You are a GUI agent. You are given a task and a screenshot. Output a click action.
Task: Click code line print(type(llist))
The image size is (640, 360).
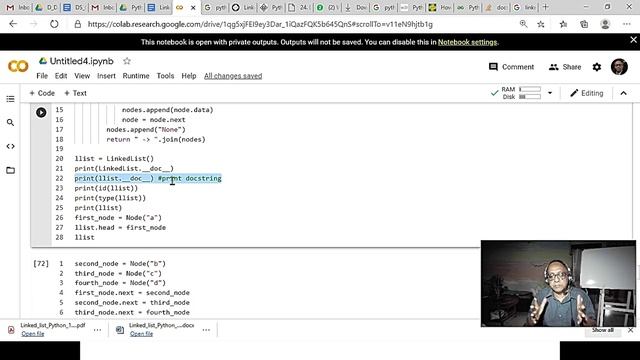[110, 198]
